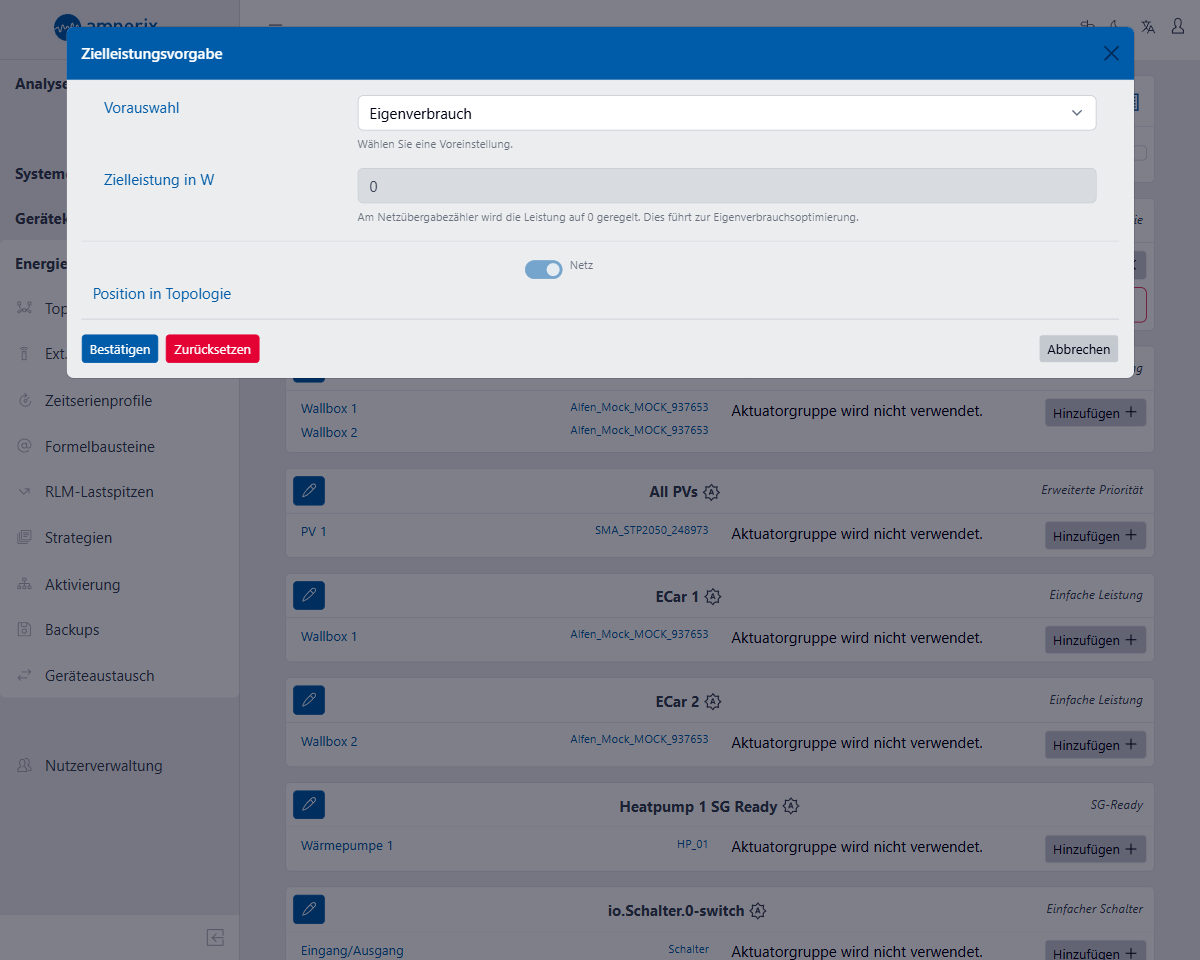
Task: Open settings gear next to All PVs
Action: (711, 492)
